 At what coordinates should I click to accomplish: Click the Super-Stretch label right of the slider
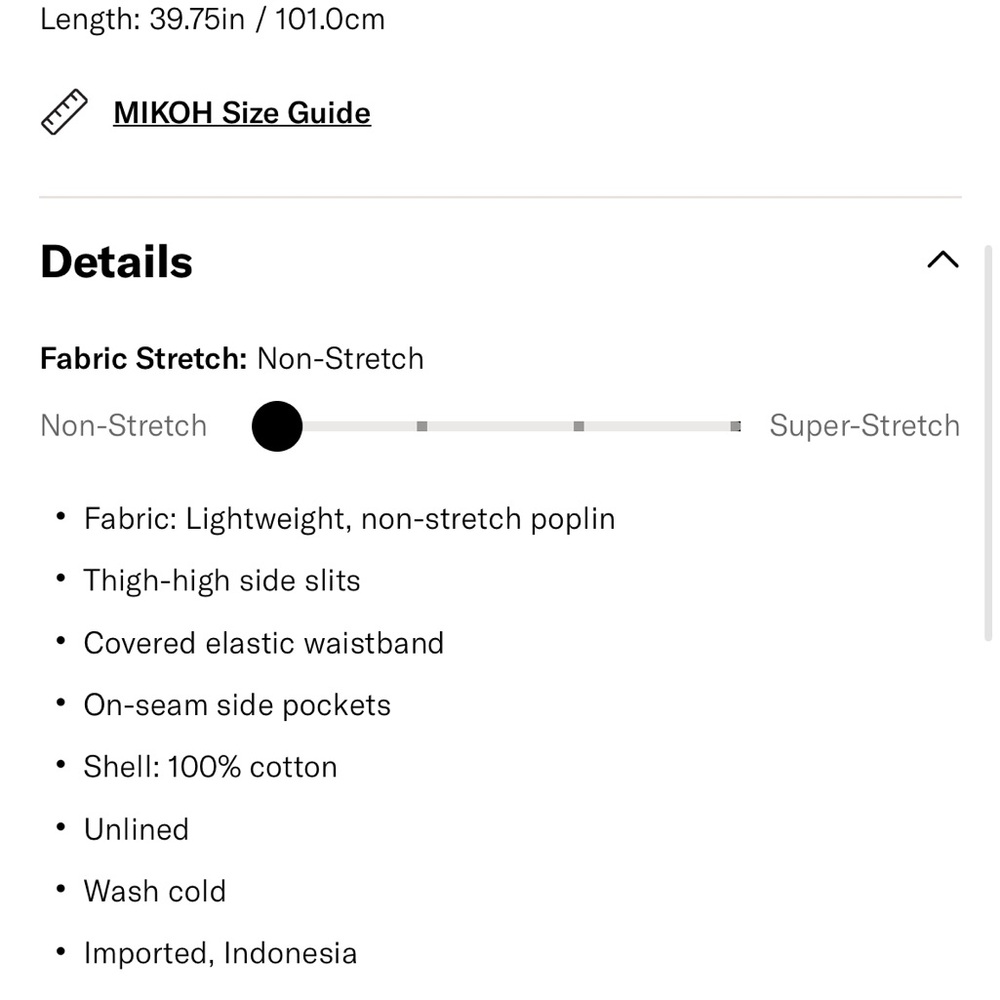point(864,425)
